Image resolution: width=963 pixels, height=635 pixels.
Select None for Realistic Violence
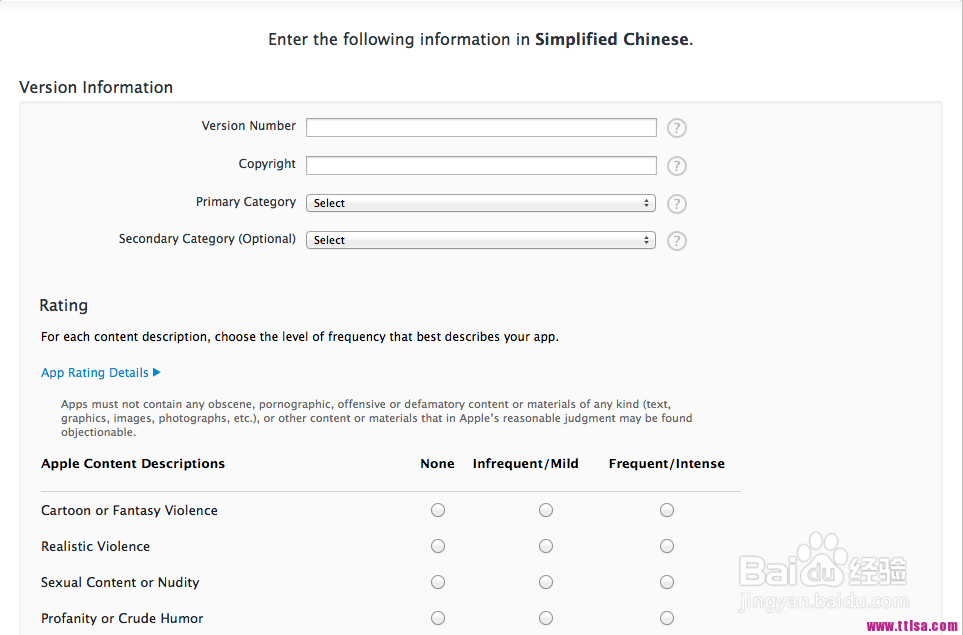tap(438, 546)
